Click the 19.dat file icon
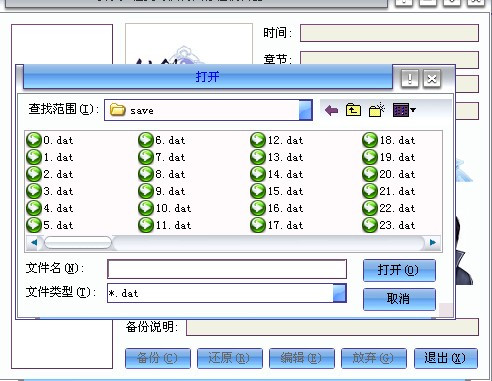 pos(370,157)
